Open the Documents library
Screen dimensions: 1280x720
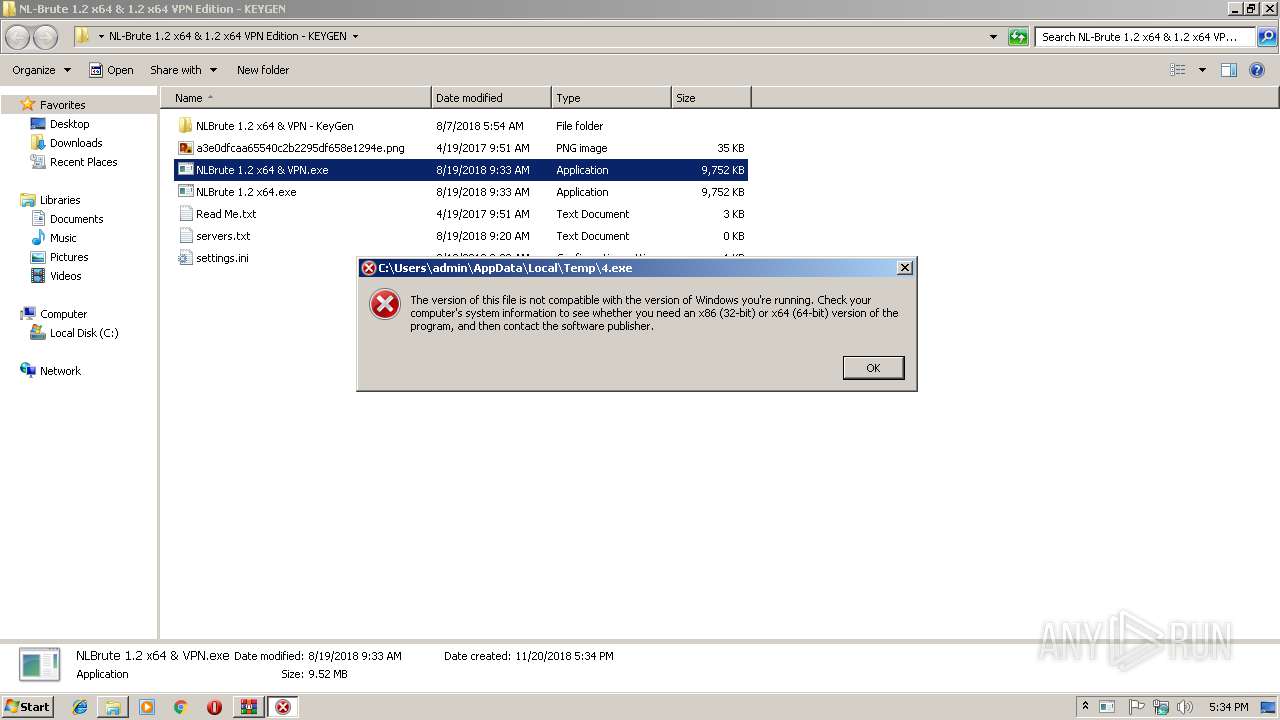point(76,219)
